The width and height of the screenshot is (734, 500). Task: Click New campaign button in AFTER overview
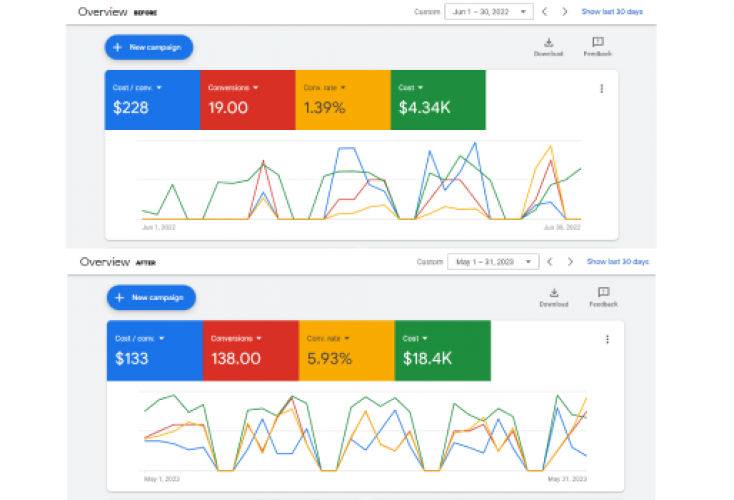[x=151, y=298]
